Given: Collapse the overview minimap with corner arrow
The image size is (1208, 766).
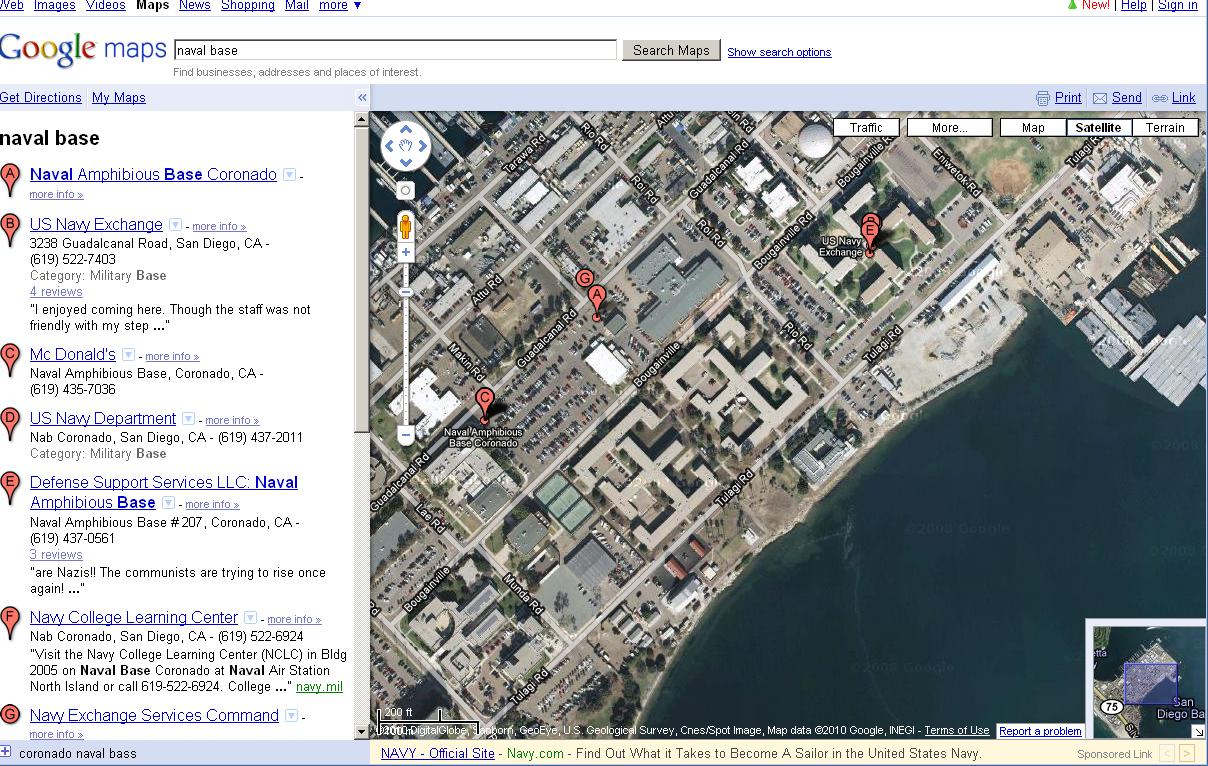Looking at the screenshot, I should click(1199, 732).
